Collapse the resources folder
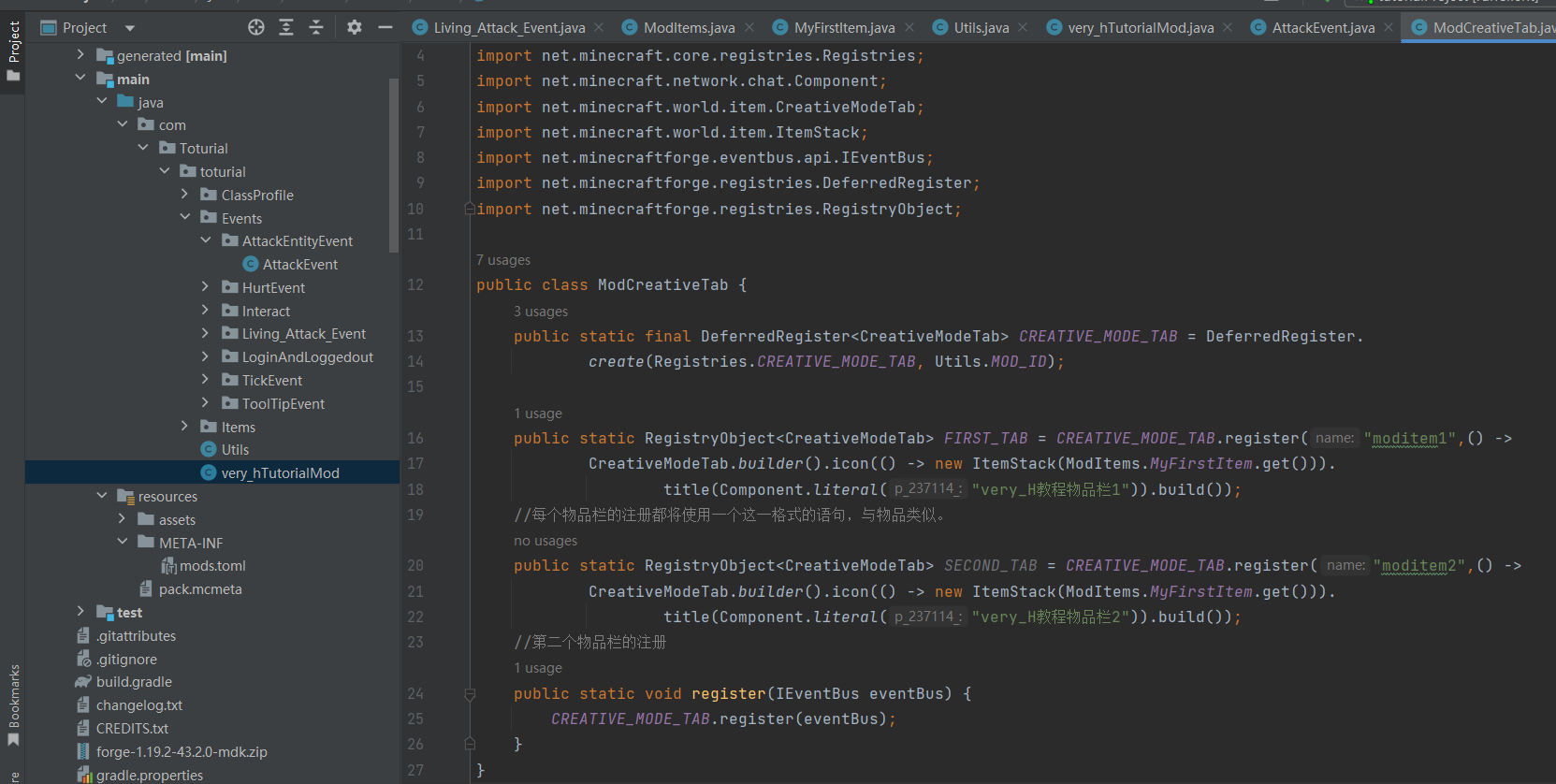This screenshot has width=1556, height=784. 101,495
